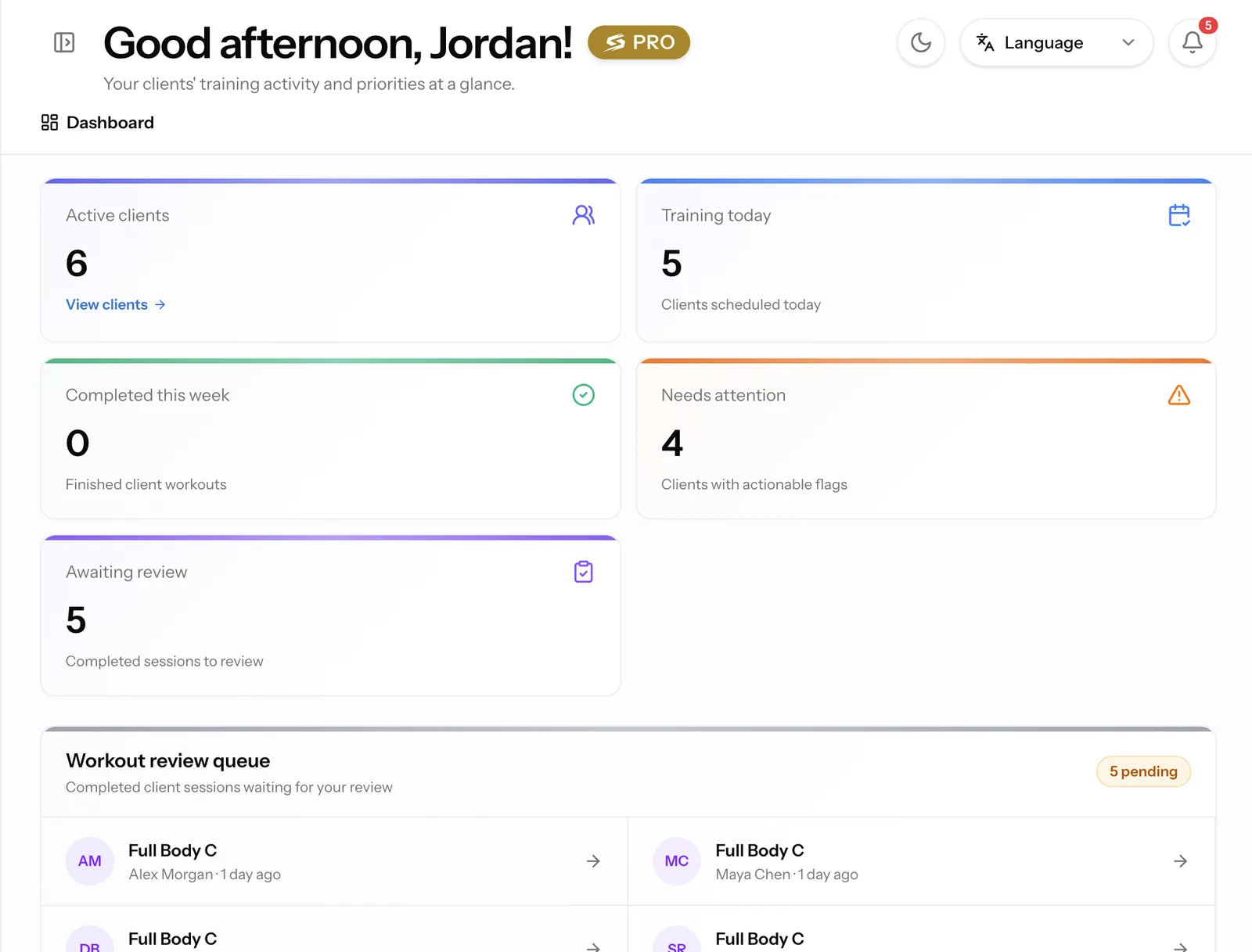The width and height of the screenshot is (1252, 952).
Task: Click the 'Good afternoon, Jordan!' heading
Action: click(x=338, y=42)
